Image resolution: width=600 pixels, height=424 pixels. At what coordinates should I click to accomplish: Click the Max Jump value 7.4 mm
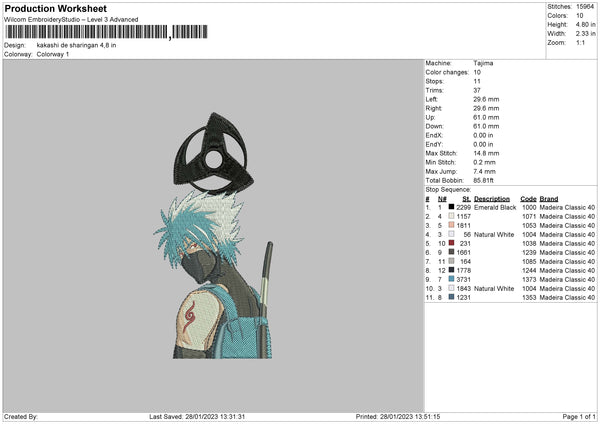coord(484,171)
